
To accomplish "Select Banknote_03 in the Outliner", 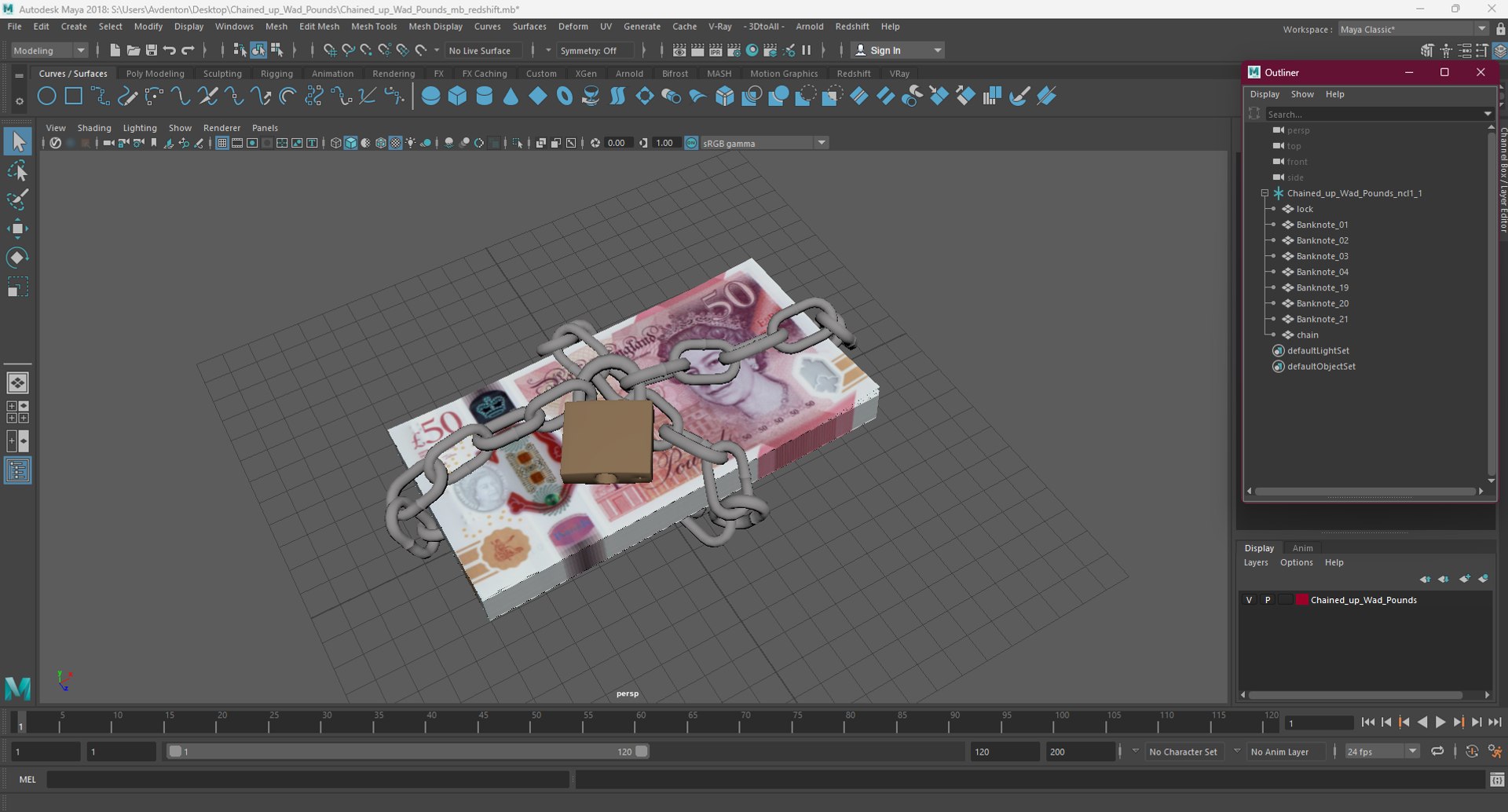I will click(x=1322, y=256).
